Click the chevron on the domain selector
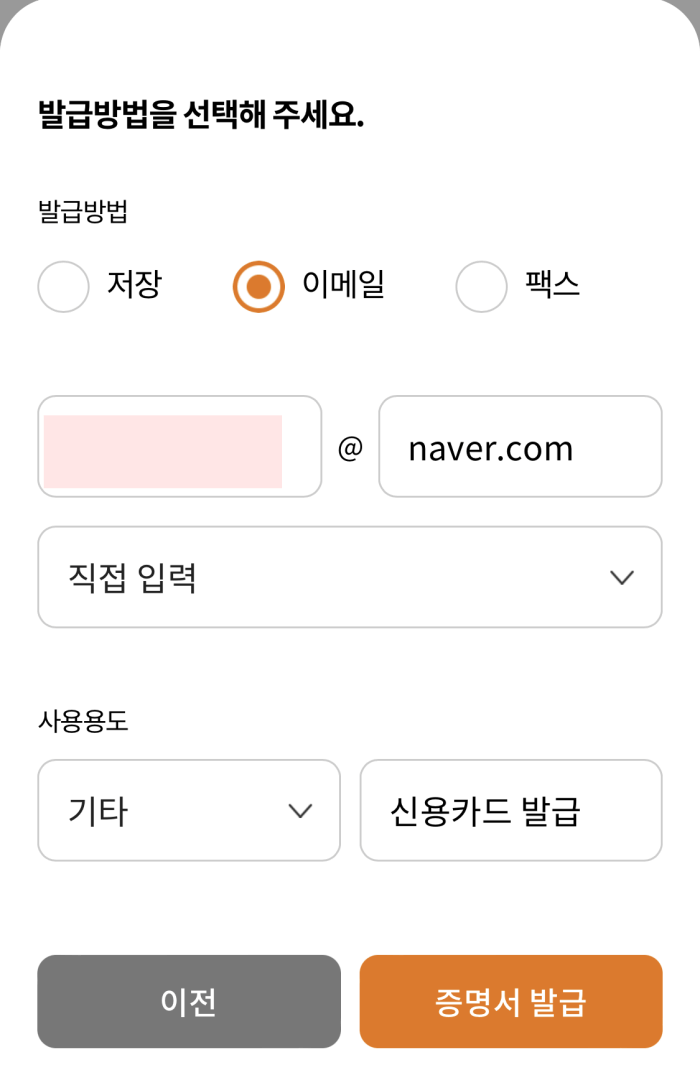700x1065 pixels. coord(622,578)
